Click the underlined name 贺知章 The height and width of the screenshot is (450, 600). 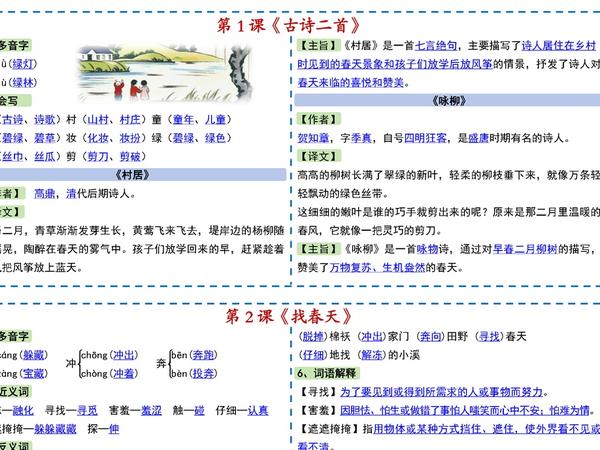point(313,138)
